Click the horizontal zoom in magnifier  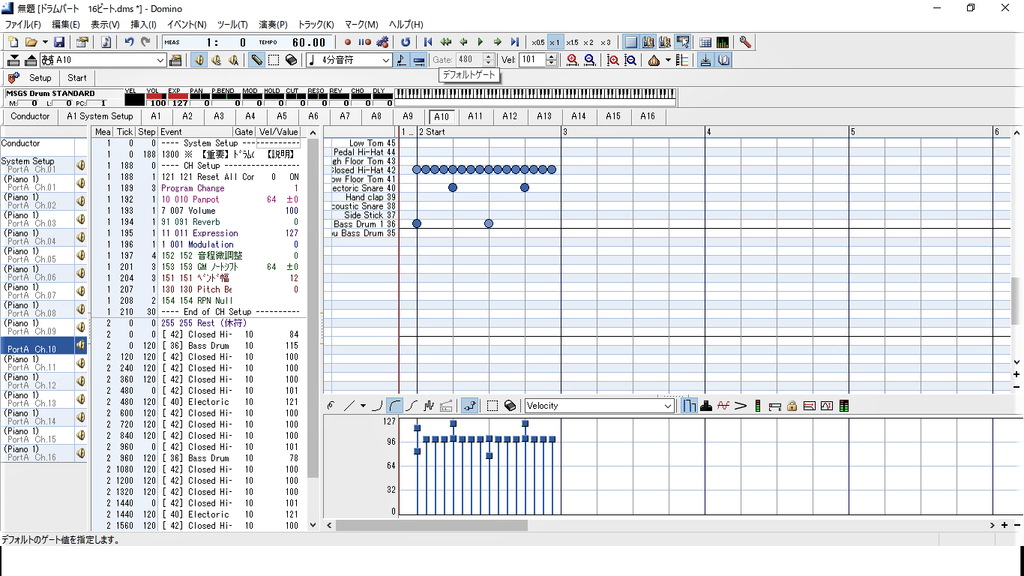point(573,60)
